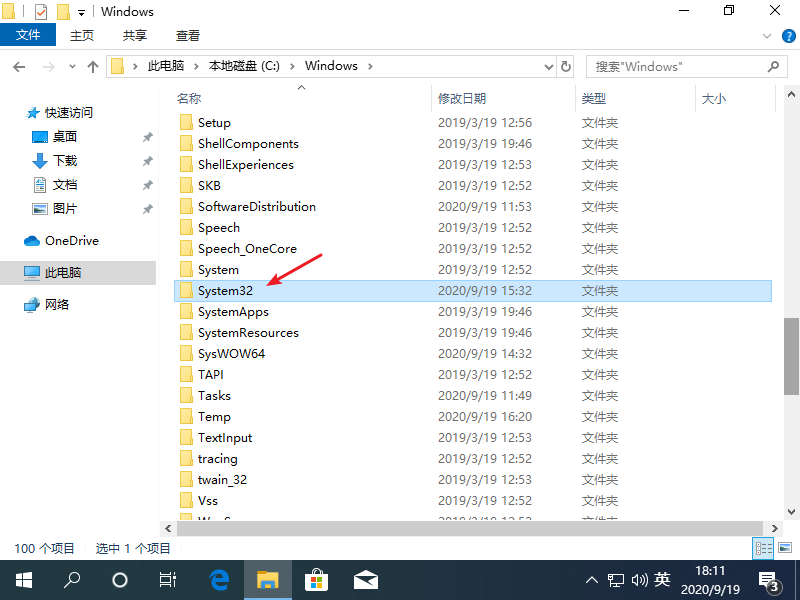This screenshot has height=600, width=800.
Task: Select 文档 in the navigation pane
Action: pos(64,185)
